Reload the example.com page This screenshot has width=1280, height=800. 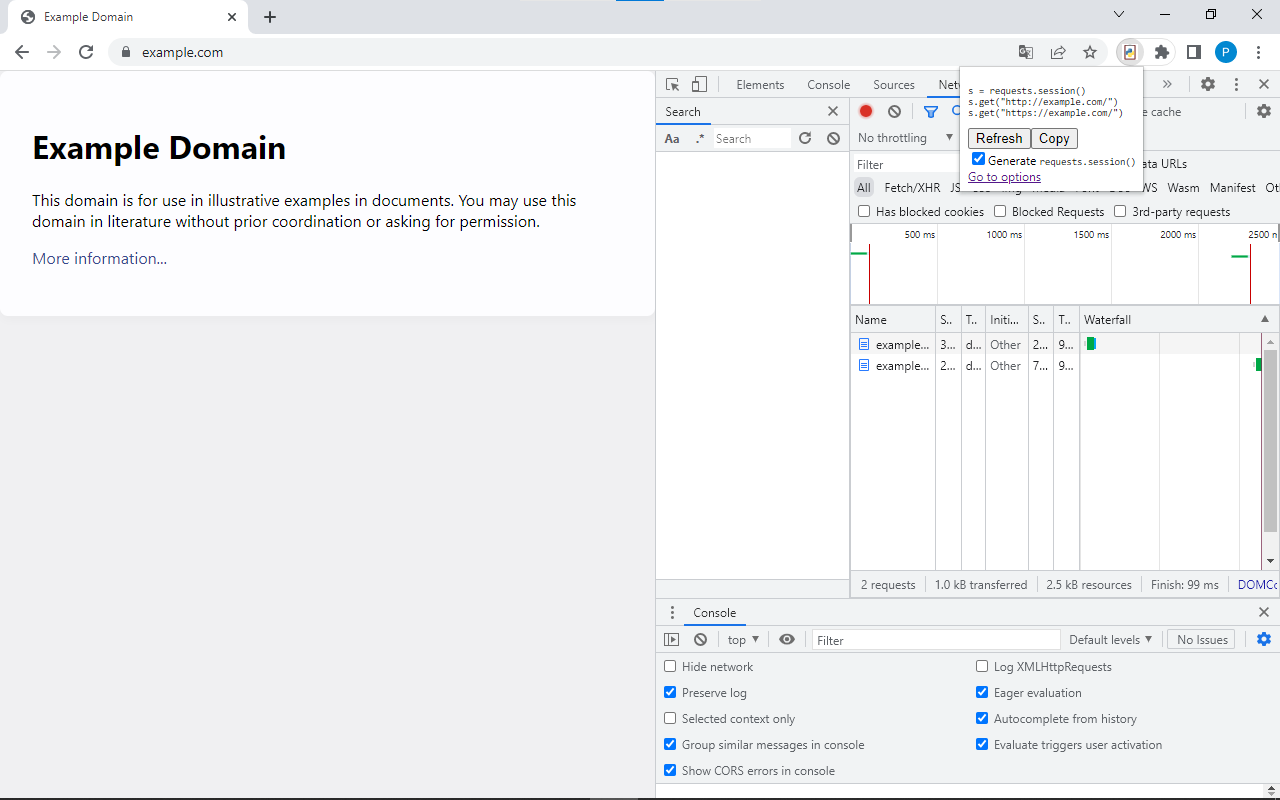tap(86, 52)
